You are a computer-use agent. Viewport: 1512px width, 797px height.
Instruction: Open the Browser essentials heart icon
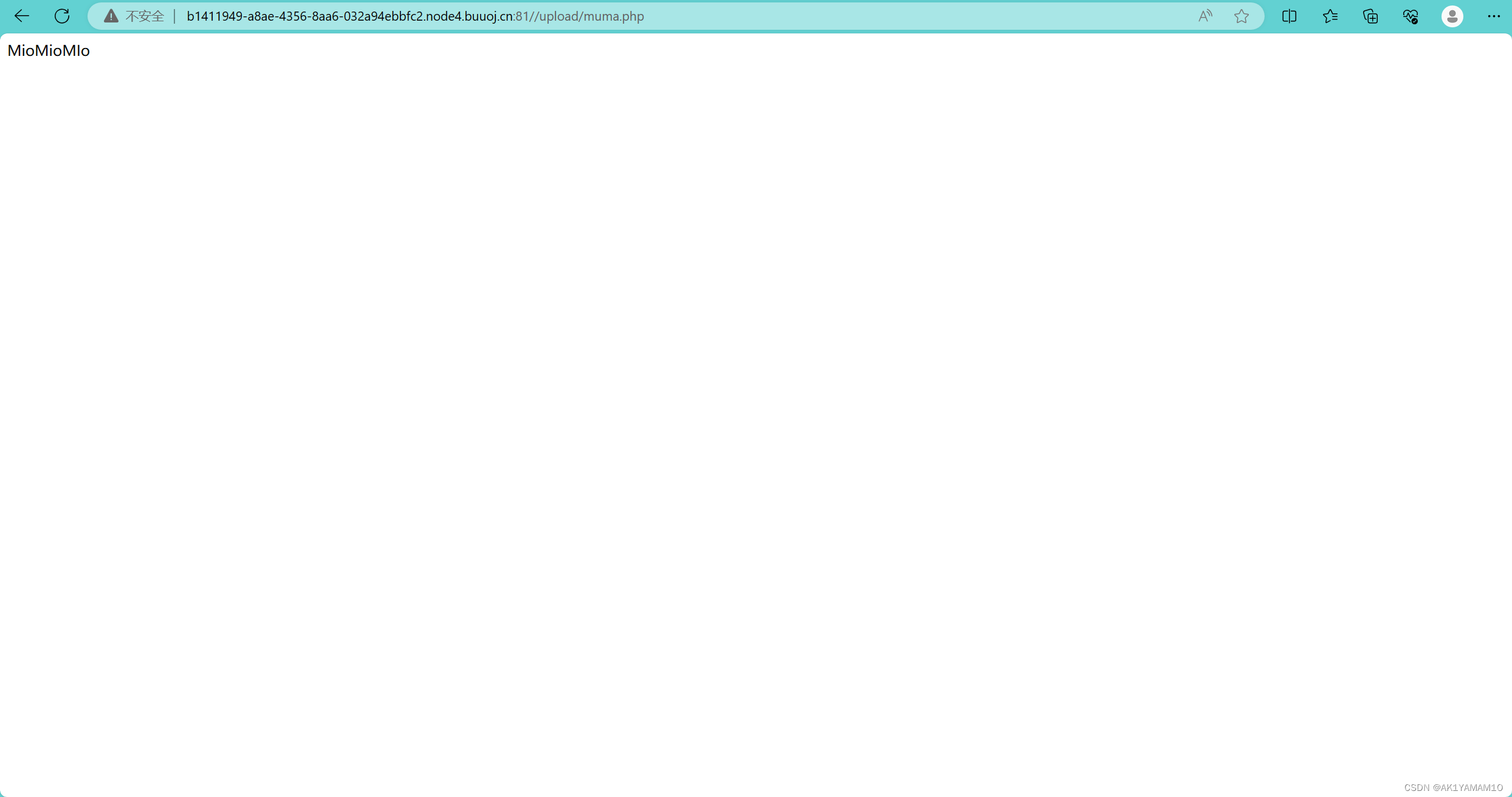1411,16
